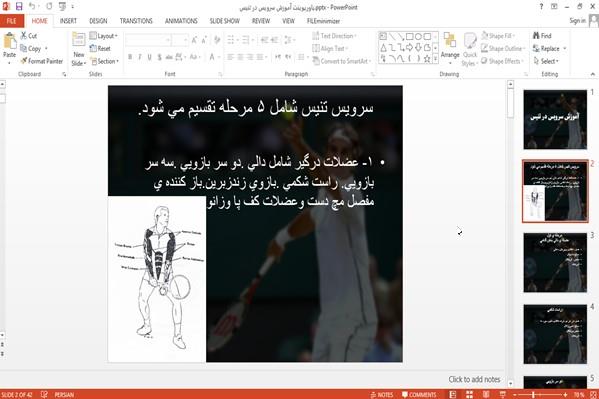Start slide show from Quick Access Toolbar icon
The image size is (599, 399).
tap(62, 6)
